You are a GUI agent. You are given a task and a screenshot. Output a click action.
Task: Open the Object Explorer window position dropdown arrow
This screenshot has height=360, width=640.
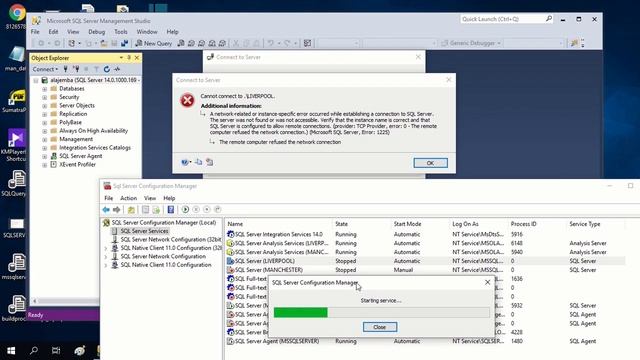point(121,58)
